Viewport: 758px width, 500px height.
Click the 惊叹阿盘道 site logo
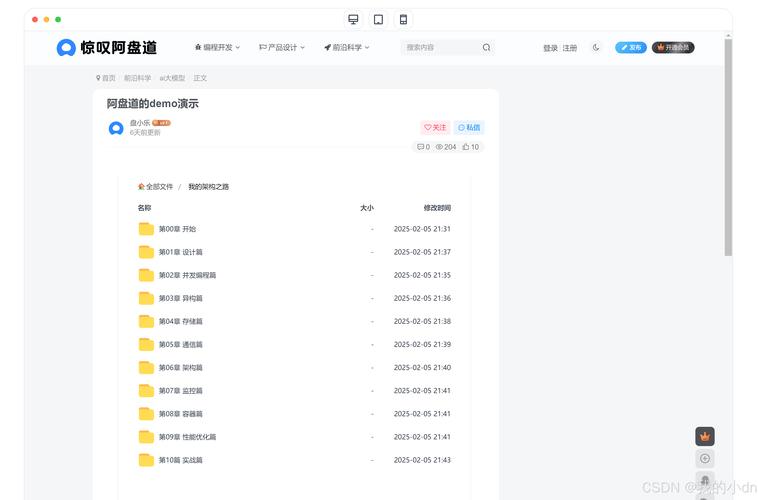(107, 47)
